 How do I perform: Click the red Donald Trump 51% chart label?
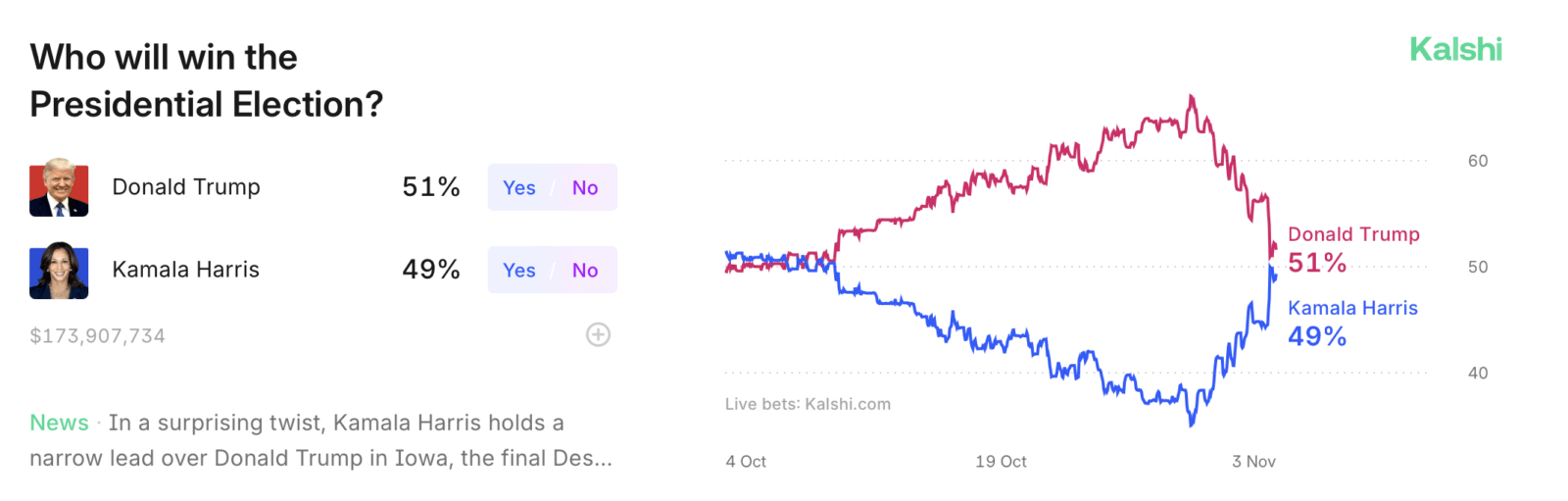[1353, 249]
